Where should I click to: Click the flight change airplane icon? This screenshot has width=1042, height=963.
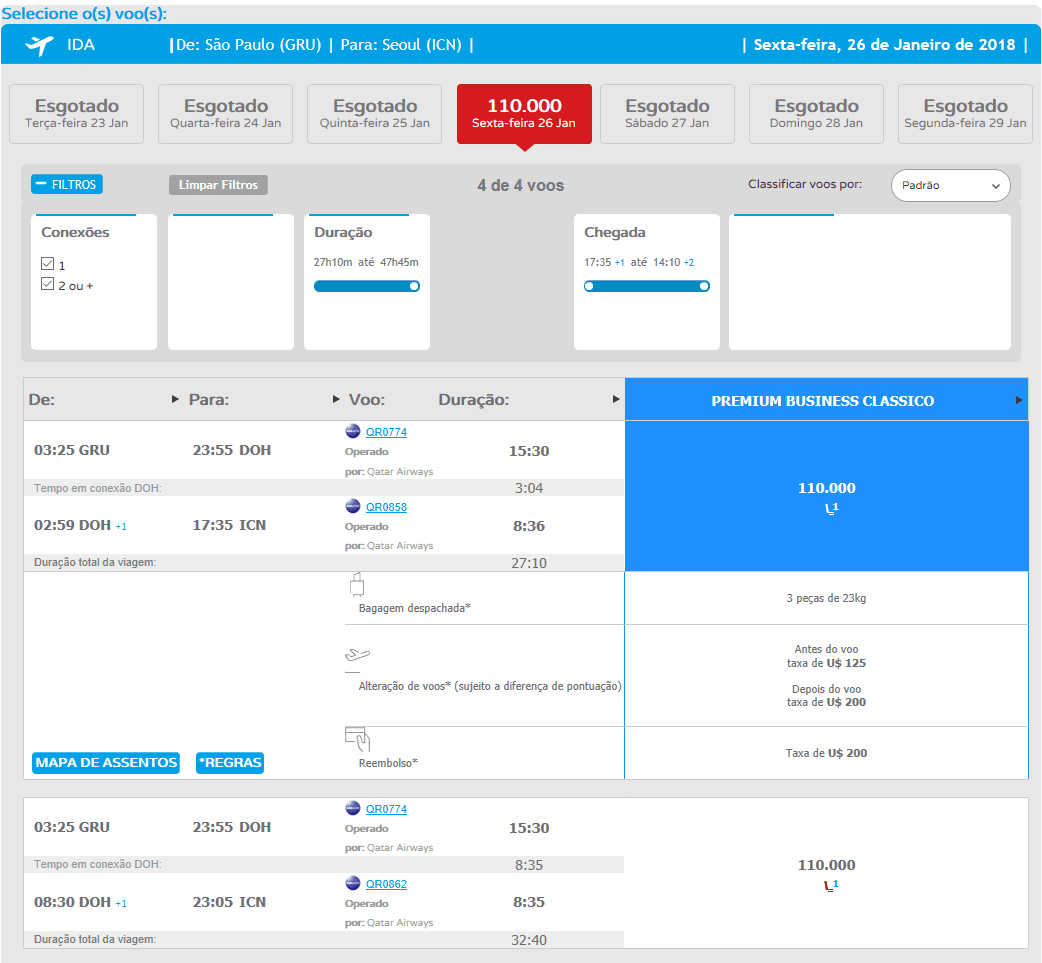point(357,655)
